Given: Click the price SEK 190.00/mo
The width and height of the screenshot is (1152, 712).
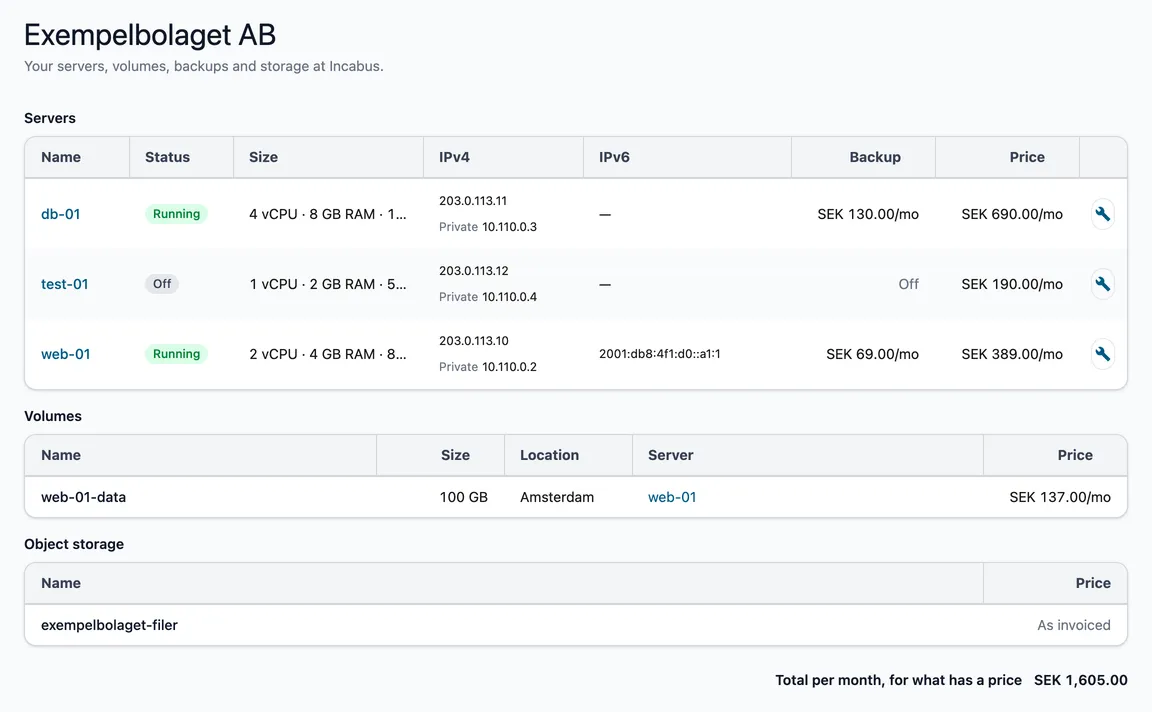Looking at the screenshot, I should pyautogui.click(x=1012, y=284).
